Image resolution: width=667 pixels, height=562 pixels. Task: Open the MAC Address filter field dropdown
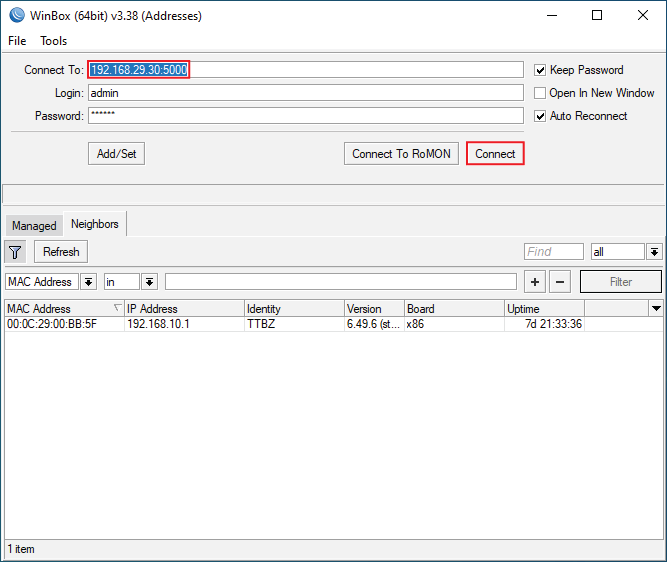(x=88, y=282)
